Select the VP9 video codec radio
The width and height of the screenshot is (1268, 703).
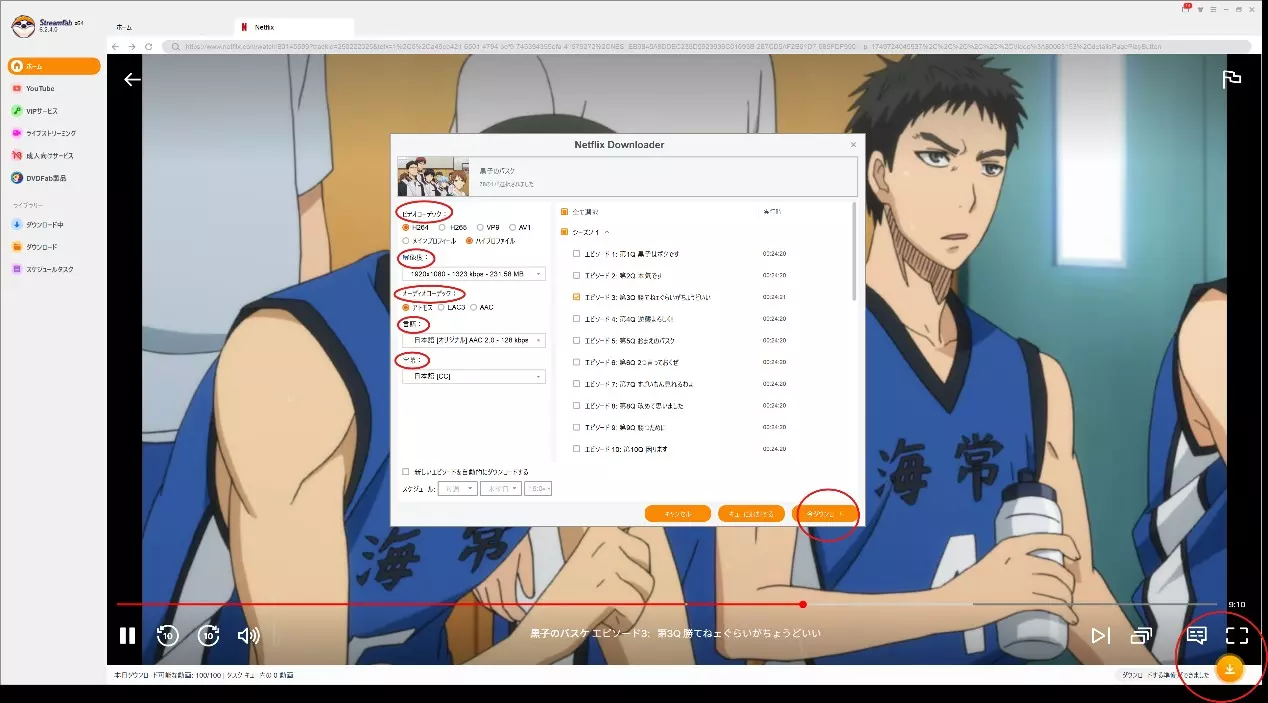pyautogui.click(x=480, y=227)
